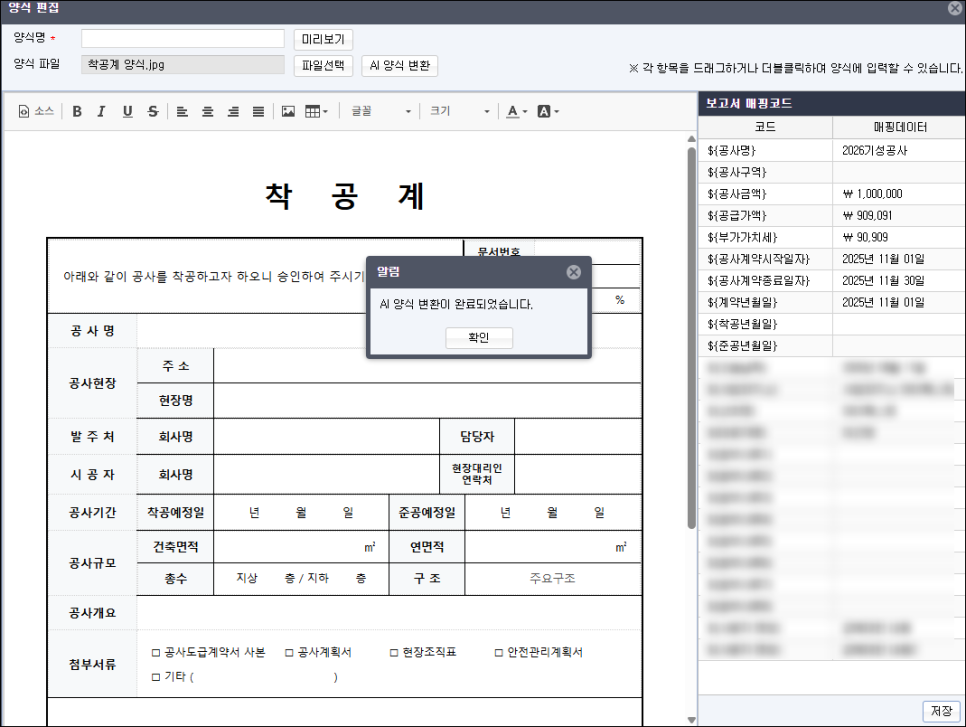The width and height of the screenshot is (966, 727).
Task: Select the ${준공년월일} code row
Action: [x=832, y=346]
